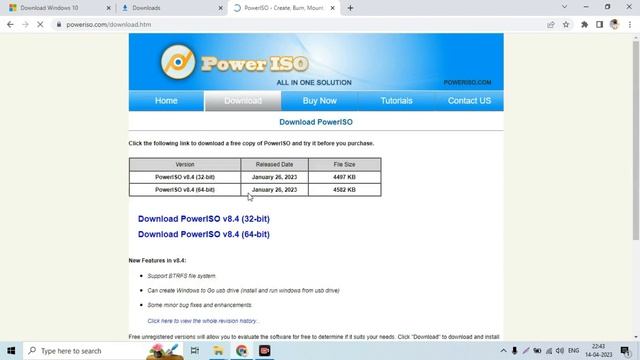This screenshot has width=640, height=360.
Task: Click the battery tray icon
Action: tap(537, 351)
